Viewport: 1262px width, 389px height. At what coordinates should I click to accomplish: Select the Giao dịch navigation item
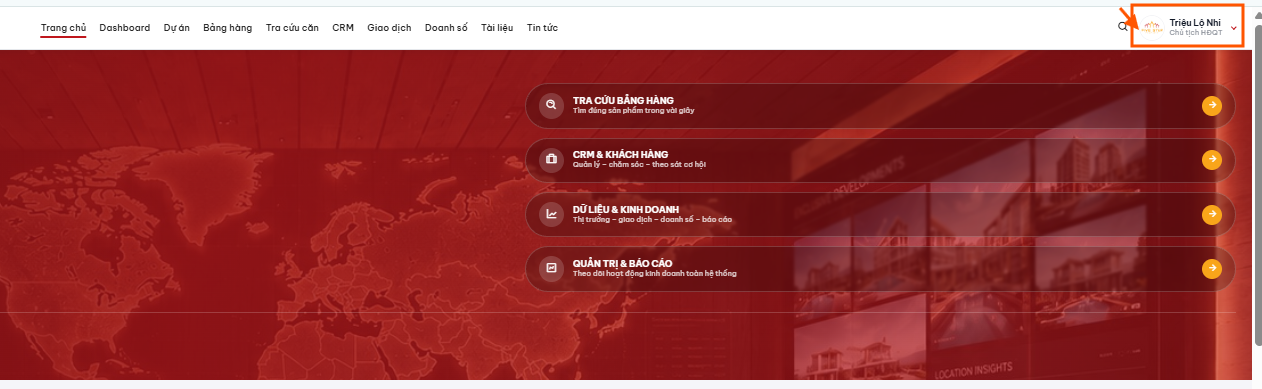pyautogui.click(x=389, y=27)
